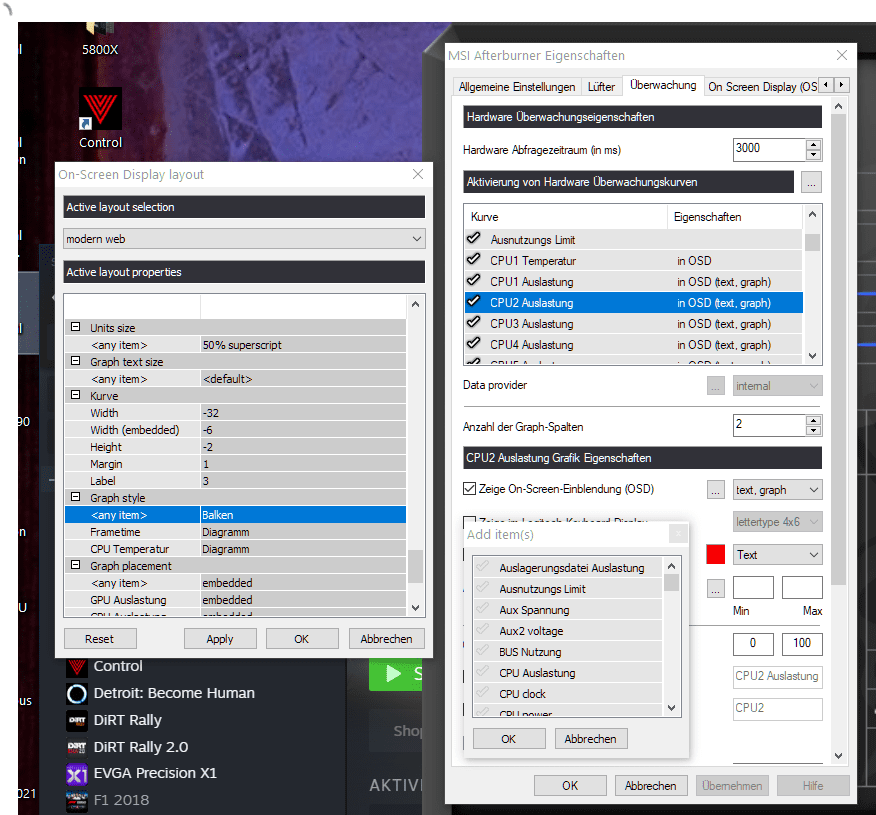Click Apply in On-Screen Display layout

click(220, 639)
